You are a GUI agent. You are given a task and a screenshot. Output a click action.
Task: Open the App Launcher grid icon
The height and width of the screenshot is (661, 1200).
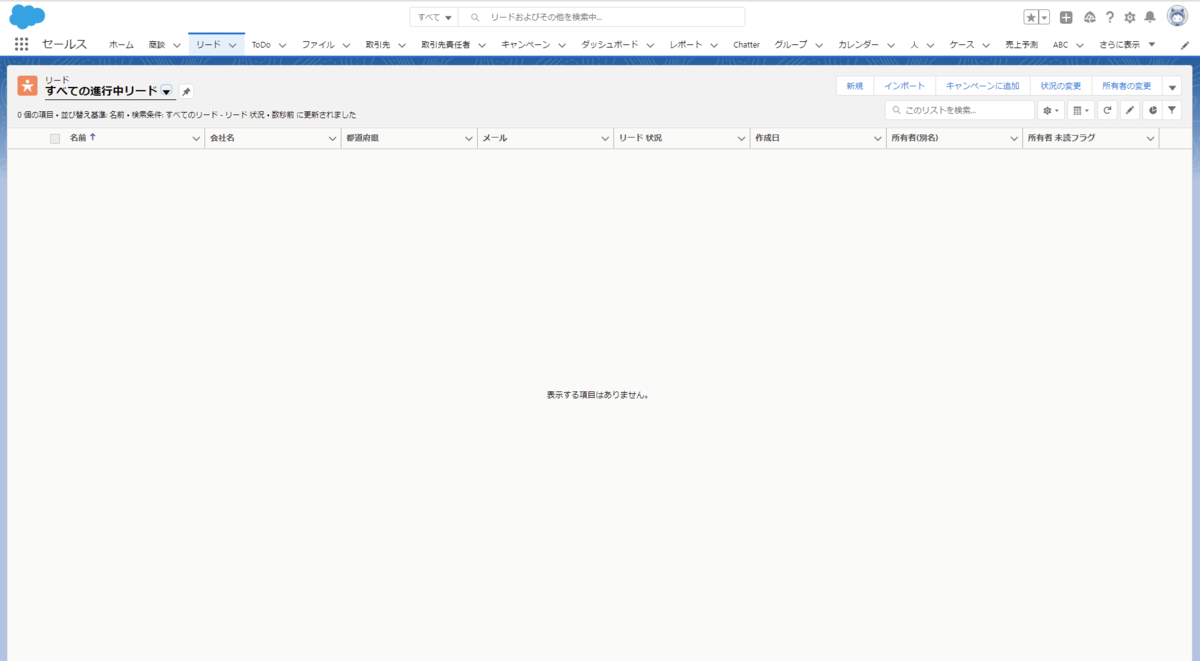[21, 44]
